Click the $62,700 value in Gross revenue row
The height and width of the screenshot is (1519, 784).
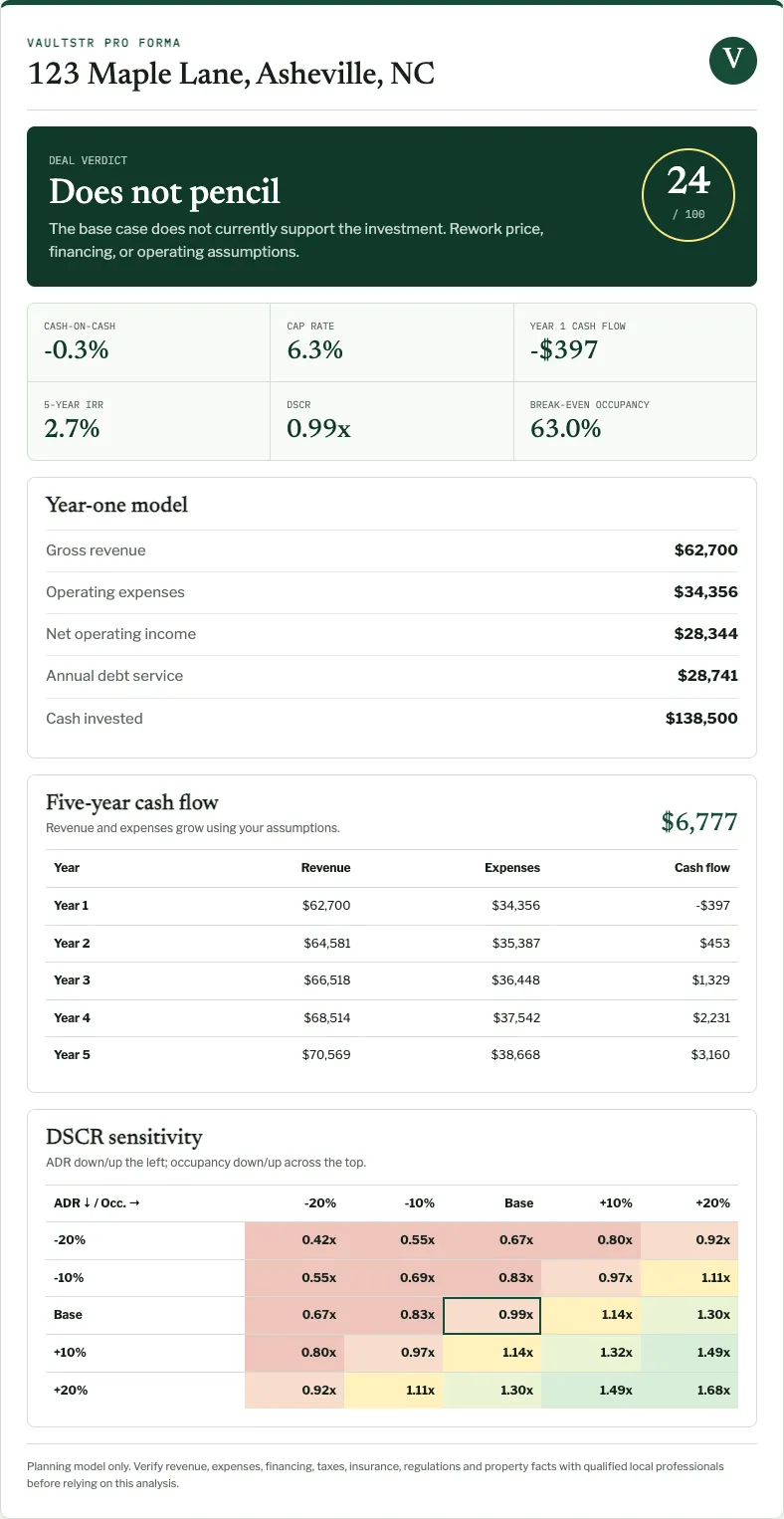click(706, 550)
